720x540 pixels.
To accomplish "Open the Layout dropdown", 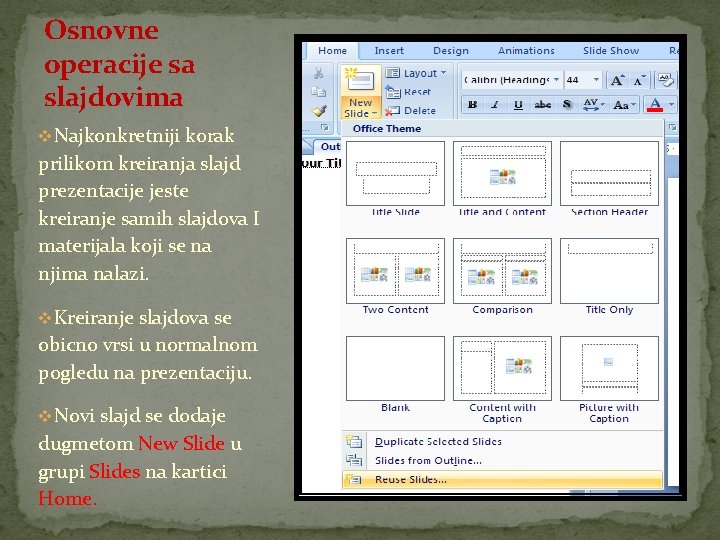I will click(x=416, y=73).
